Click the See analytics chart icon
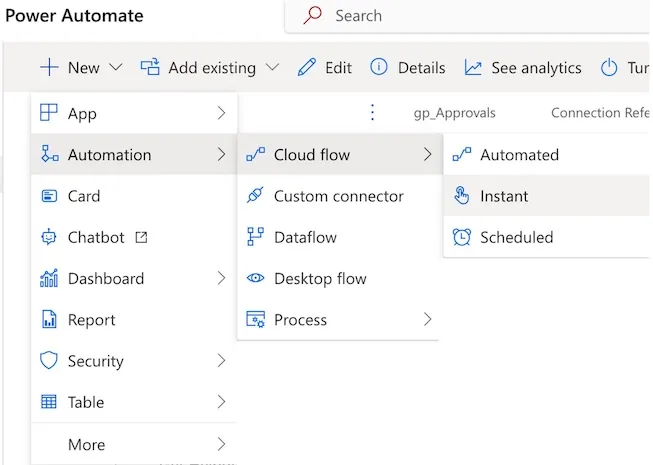653x465 pixels. click(x=473, y=67)
